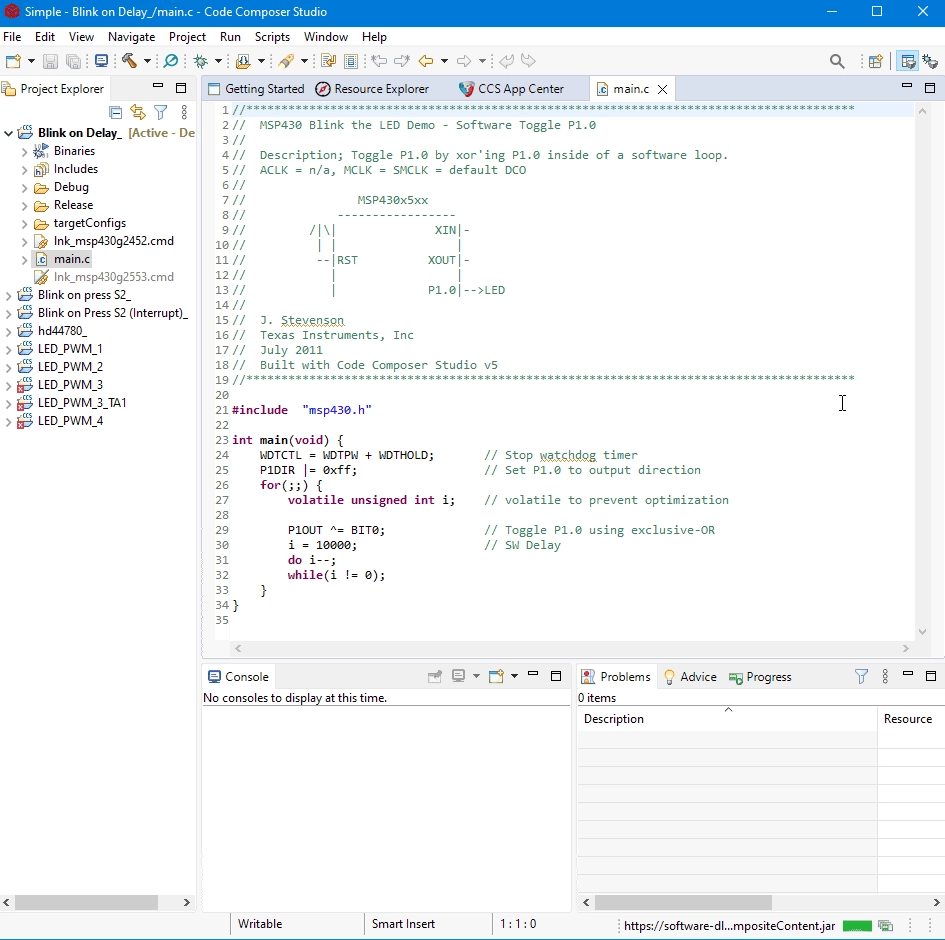This screenshot has height=940, width=945.
Task: Open the New wizard dropdown arrow
Action: click(31, 61)
